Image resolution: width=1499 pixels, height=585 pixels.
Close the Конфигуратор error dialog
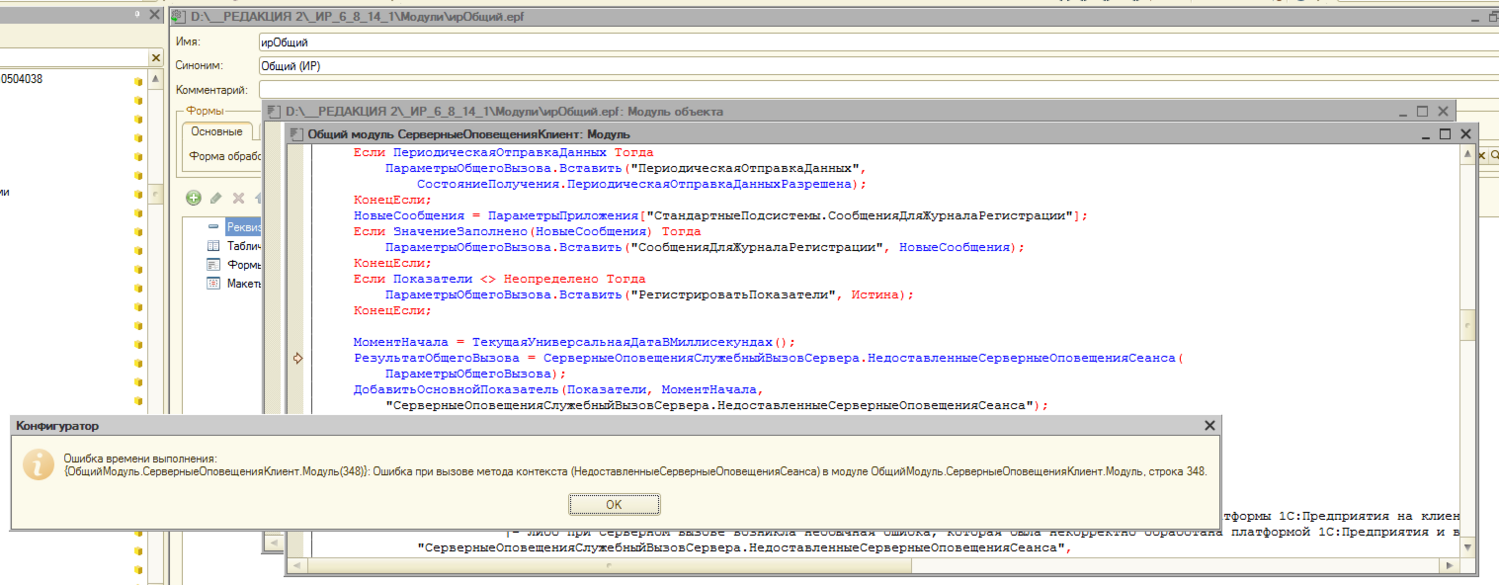[1208, 425]
